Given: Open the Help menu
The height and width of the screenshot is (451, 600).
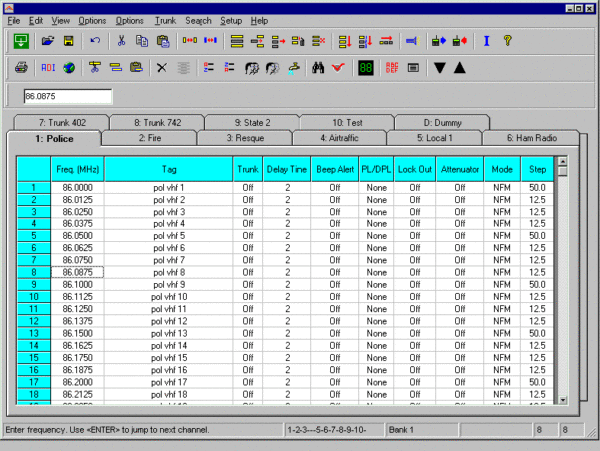Looking at the screenshot, I should point(259,21).
